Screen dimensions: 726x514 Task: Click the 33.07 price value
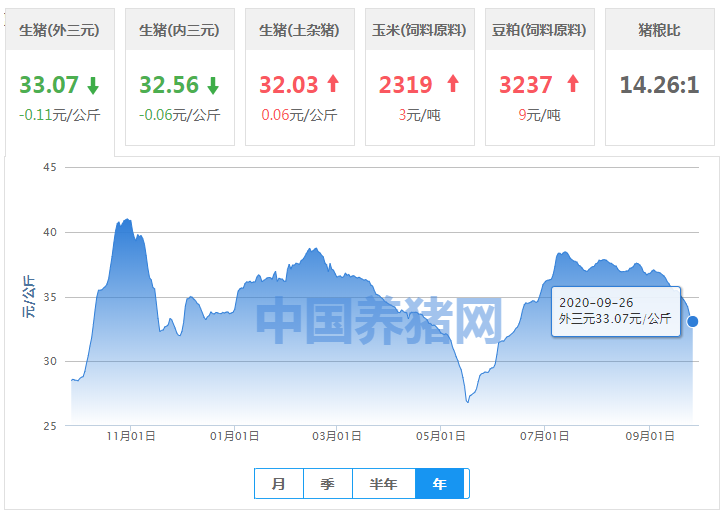[x=49, y=85]
